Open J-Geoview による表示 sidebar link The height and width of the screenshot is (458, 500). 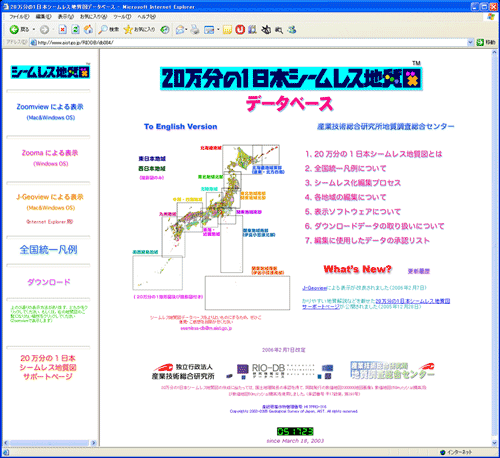click(x=50, y=197)
